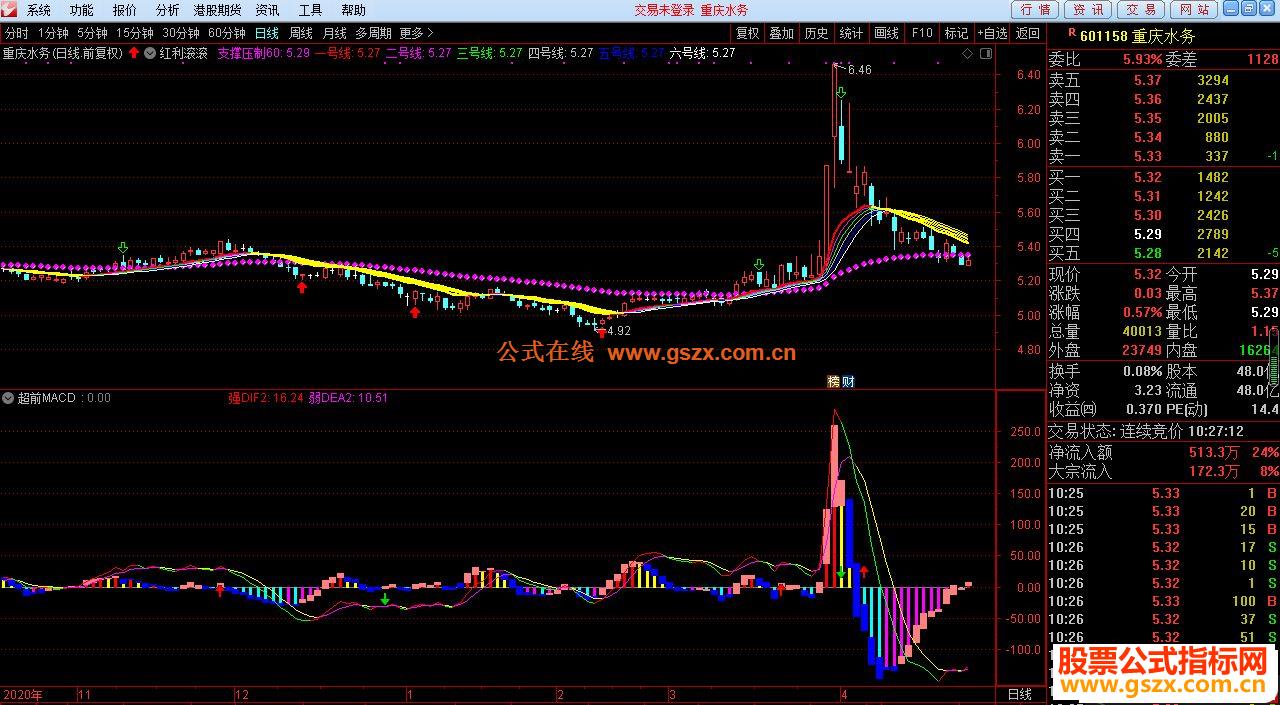Screen dimensions: 1280x705
Task: Select the 日线 period tab
Action: (267, 32)
